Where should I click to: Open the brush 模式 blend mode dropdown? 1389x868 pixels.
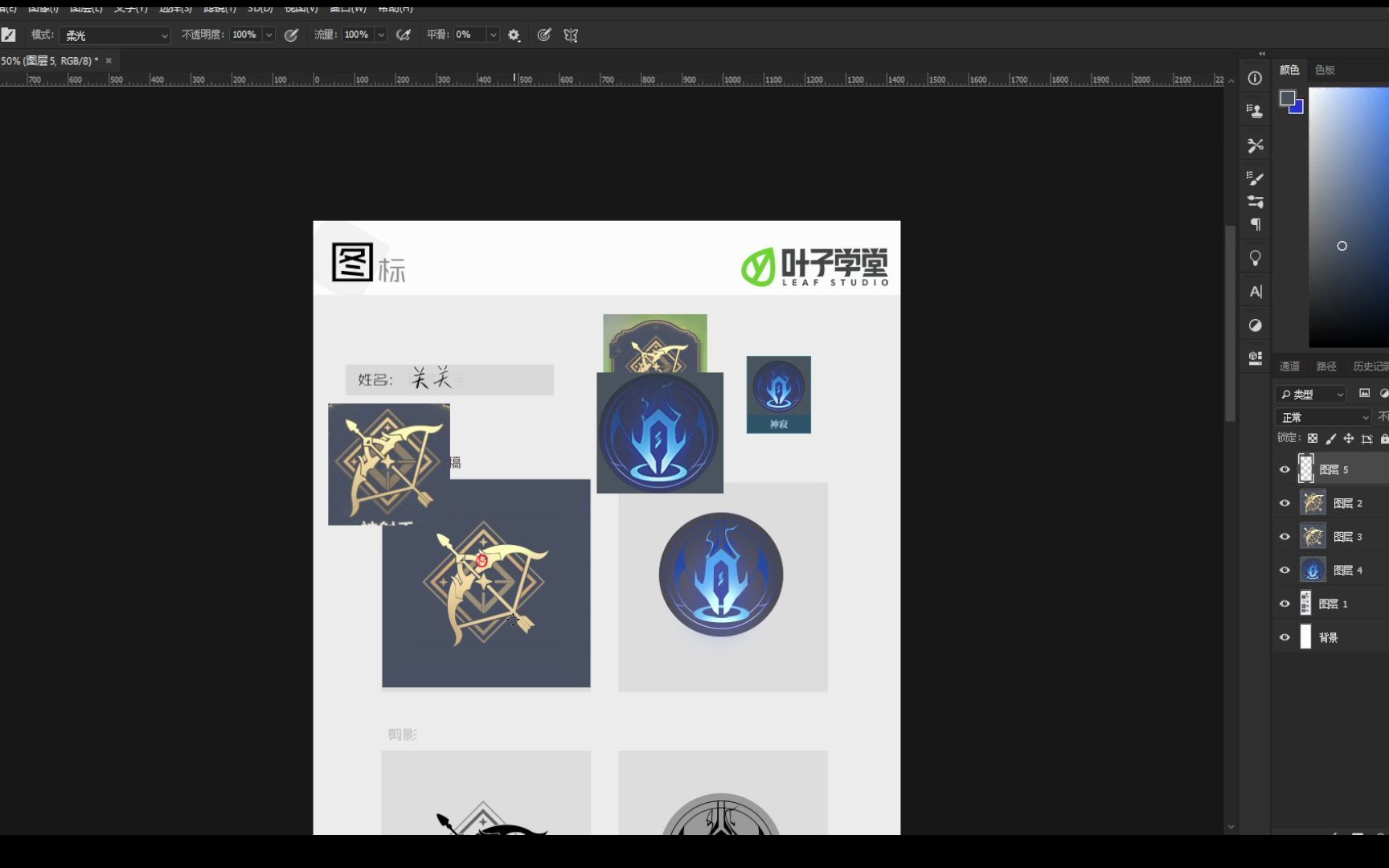pos(116,35)
